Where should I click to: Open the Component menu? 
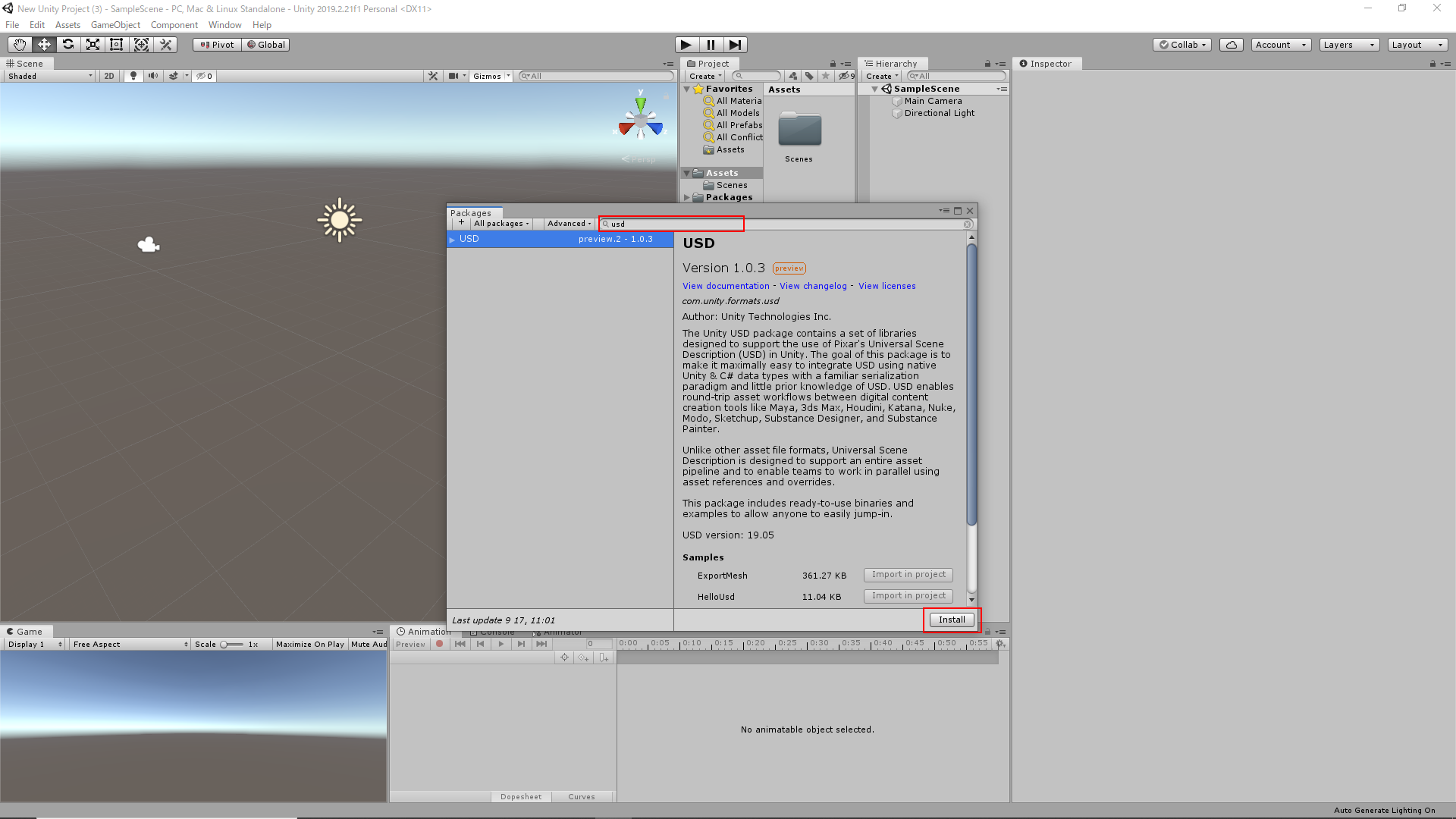174,25
